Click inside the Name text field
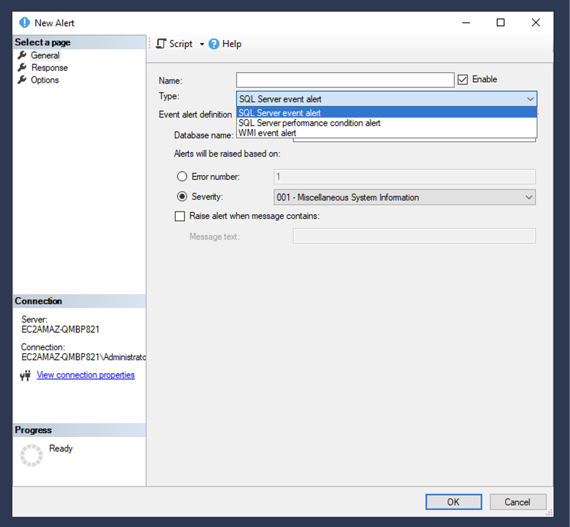570x527 pixels. click(345, 80)
